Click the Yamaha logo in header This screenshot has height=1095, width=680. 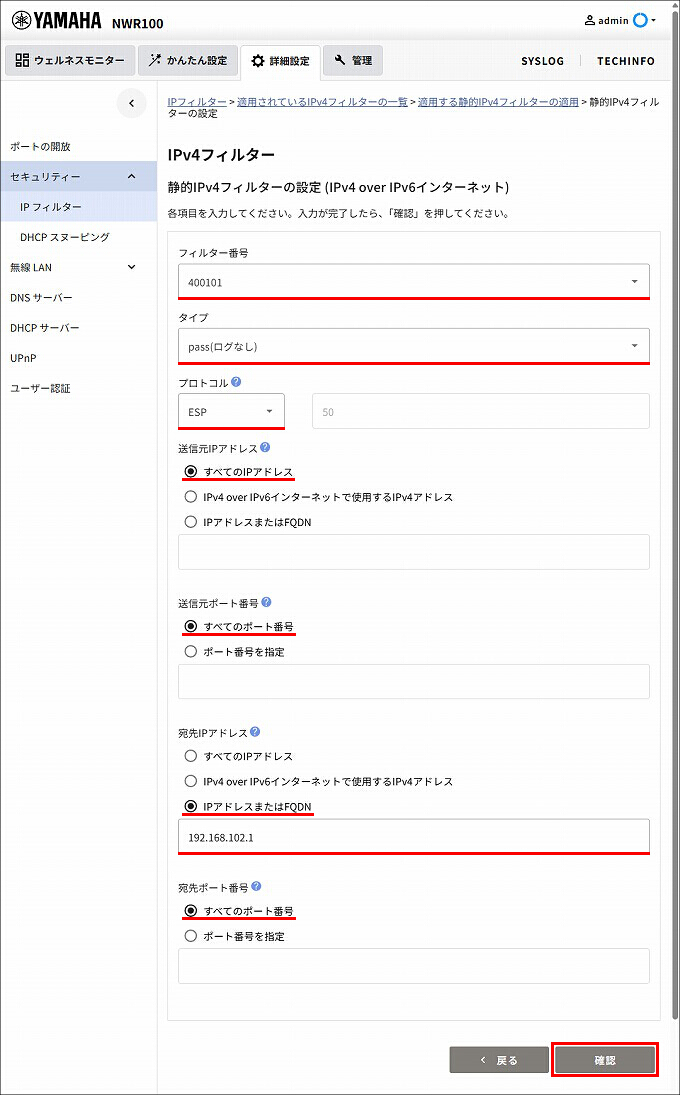(57, 21)
